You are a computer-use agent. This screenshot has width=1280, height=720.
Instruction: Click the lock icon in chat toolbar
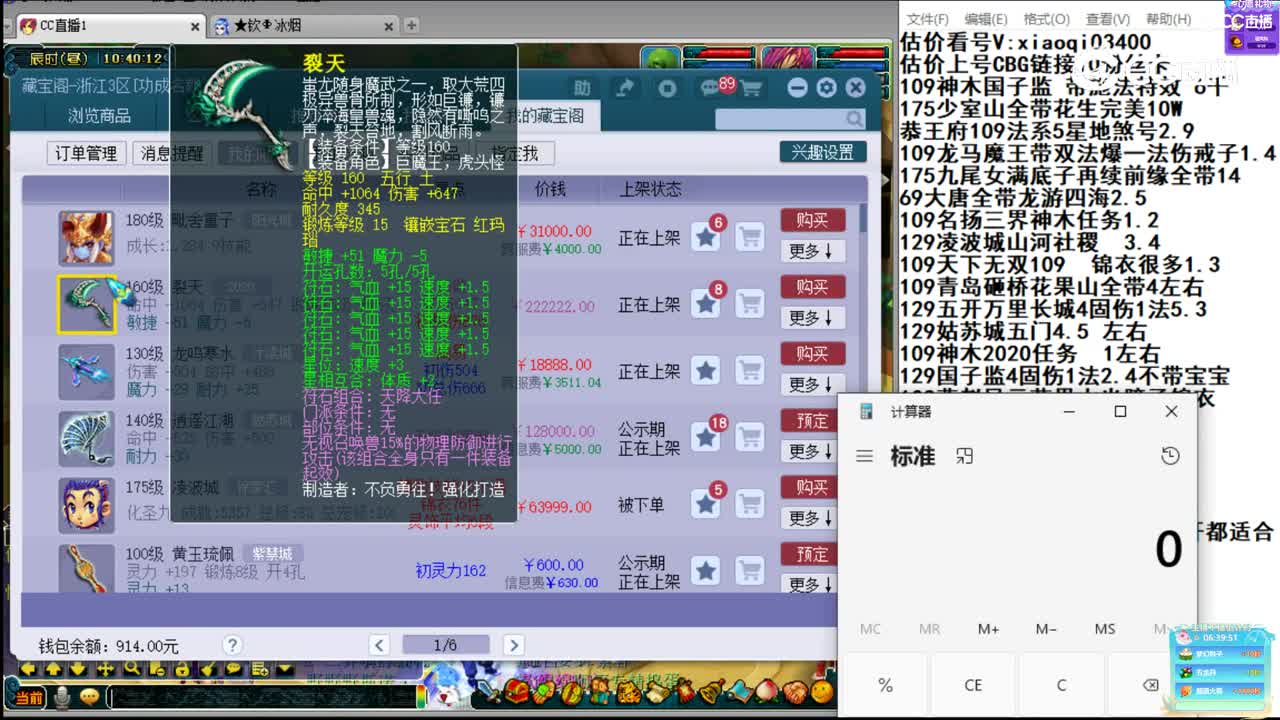tap(182, 669)
